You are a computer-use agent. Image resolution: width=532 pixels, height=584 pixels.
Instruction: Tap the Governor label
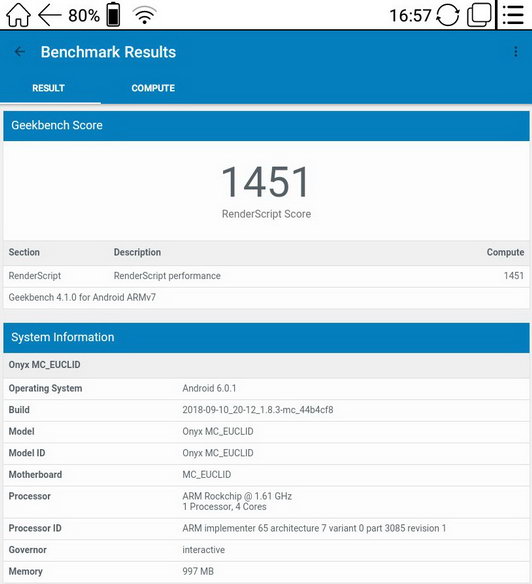point(28,550)
